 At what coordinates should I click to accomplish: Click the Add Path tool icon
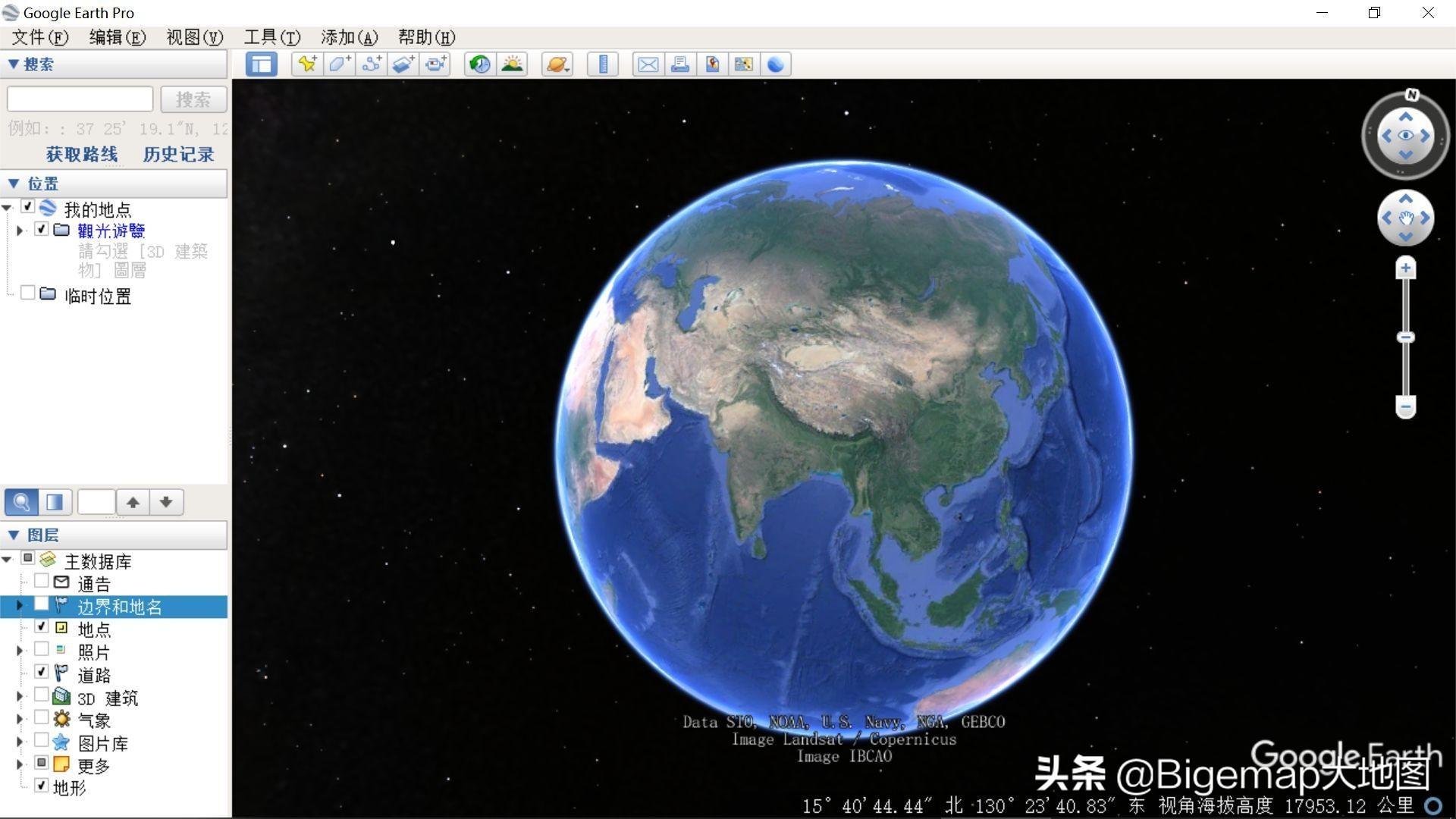[371, 64]
